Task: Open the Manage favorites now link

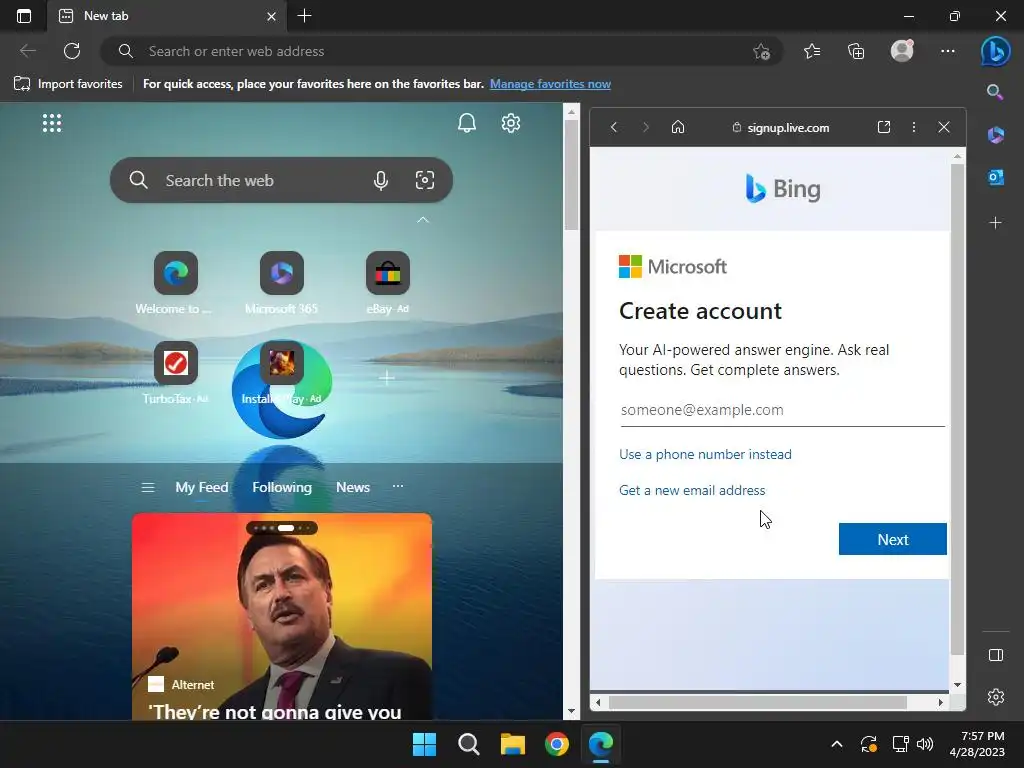Action: coord(550,84)
